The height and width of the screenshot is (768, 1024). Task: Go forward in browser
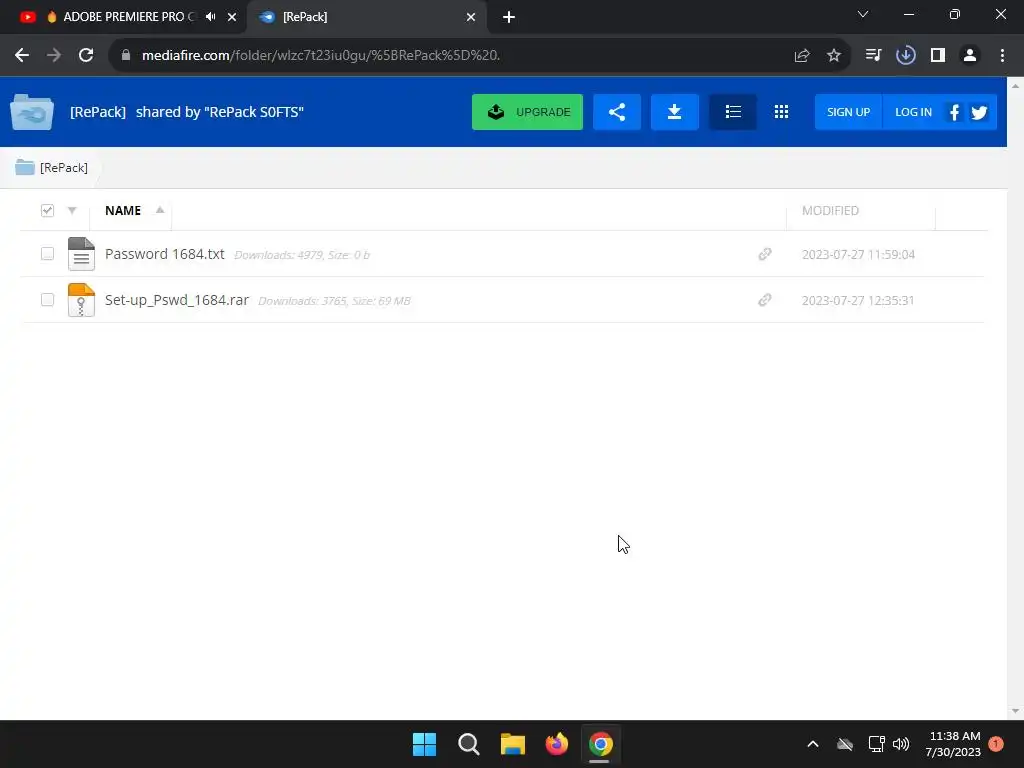pyautogui.click(x=54, y=56)
